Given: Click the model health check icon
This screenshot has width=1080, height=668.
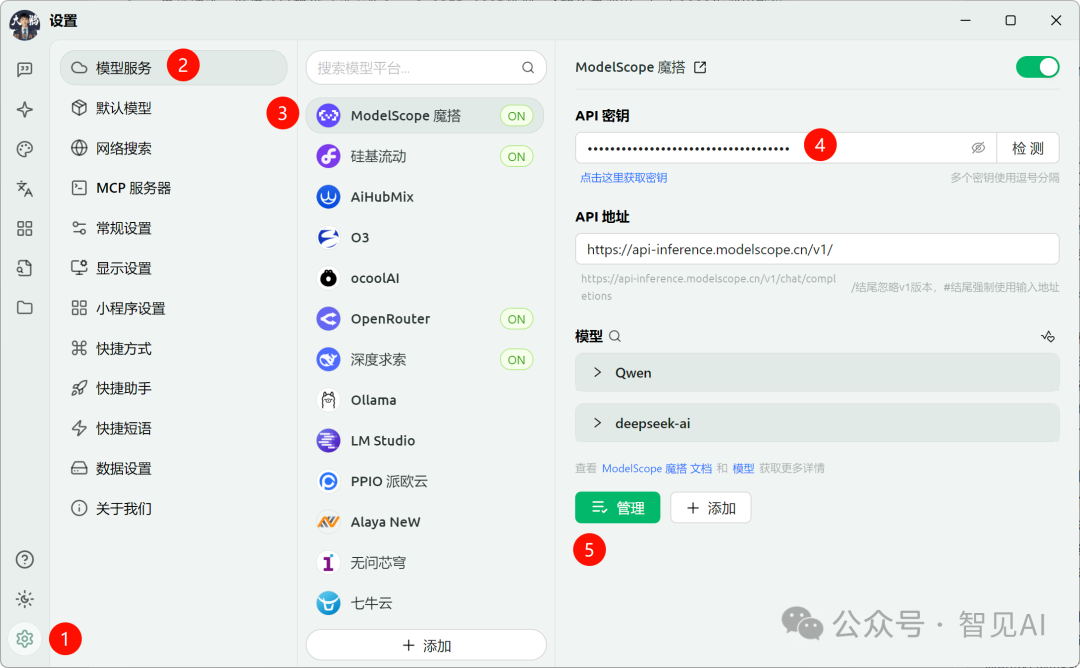Looking at the screenshot, I should click(1048, 336).
